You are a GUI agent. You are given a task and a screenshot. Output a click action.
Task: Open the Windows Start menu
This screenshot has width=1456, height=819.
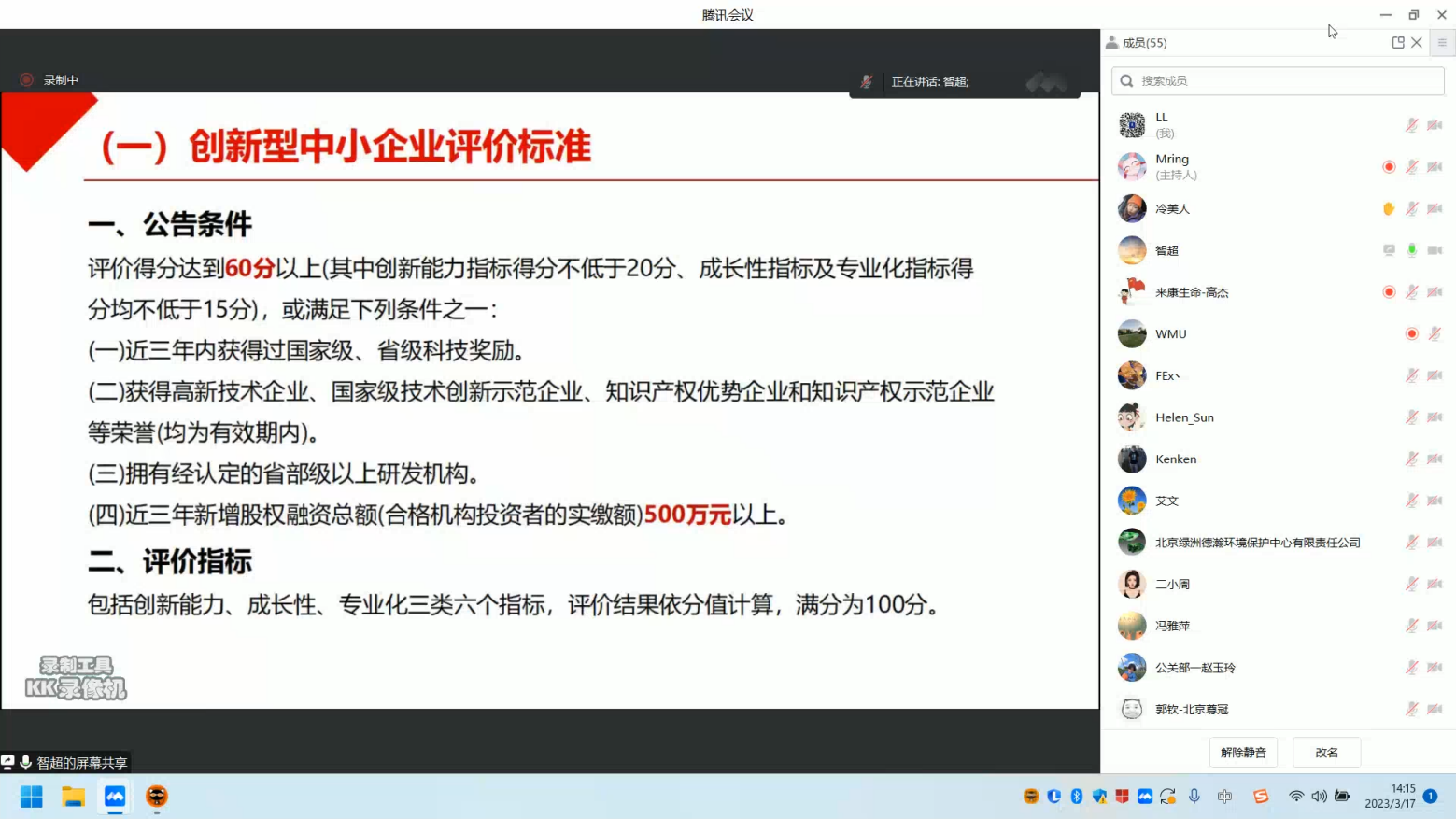tap(32, 797)
